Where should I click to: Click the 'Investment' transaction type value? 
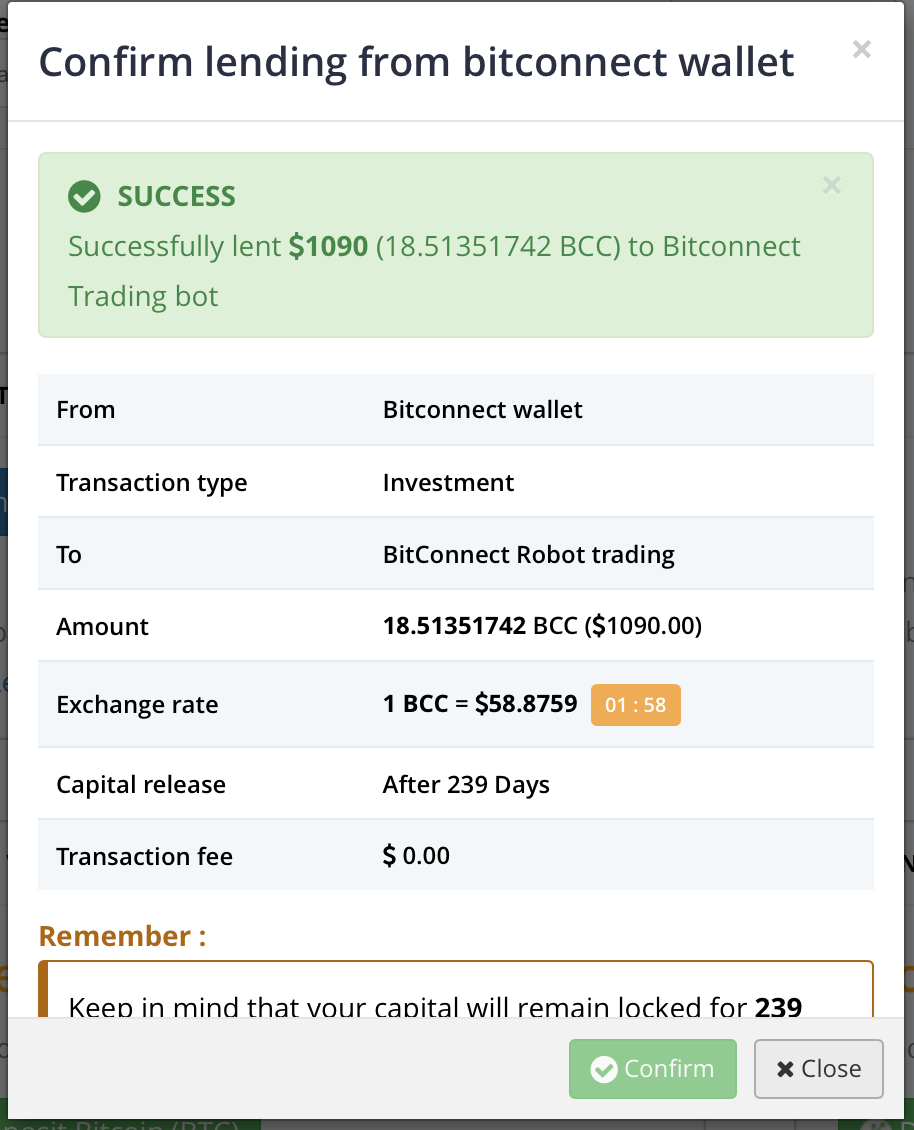448,483
